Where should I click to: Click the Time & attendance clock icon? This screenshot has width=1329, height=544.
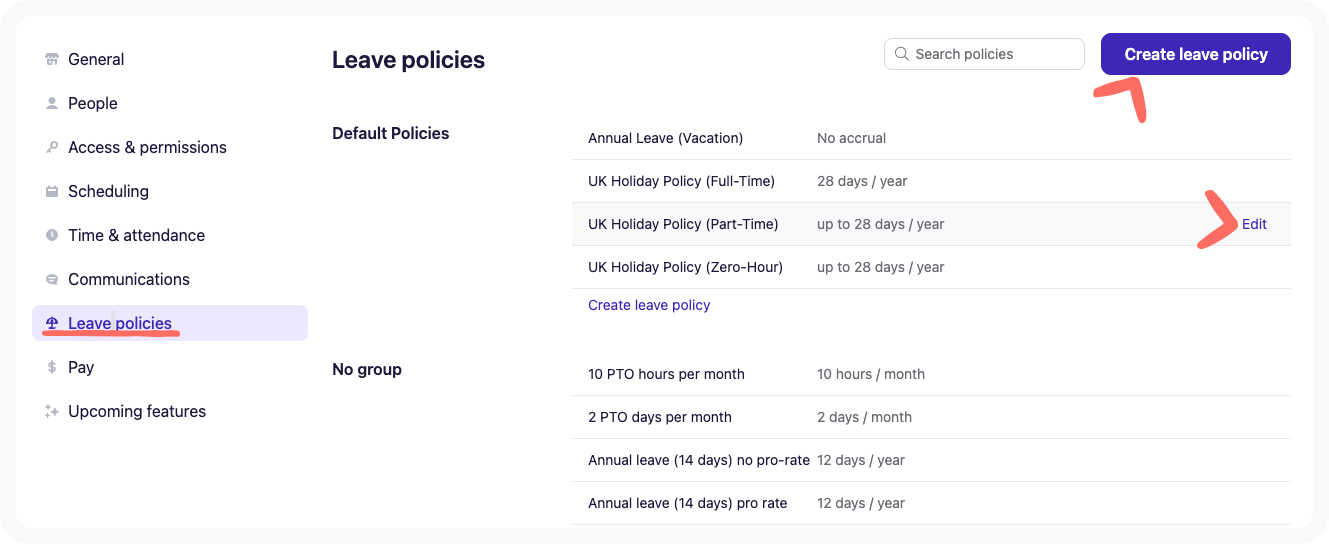(x=52, y=235)
